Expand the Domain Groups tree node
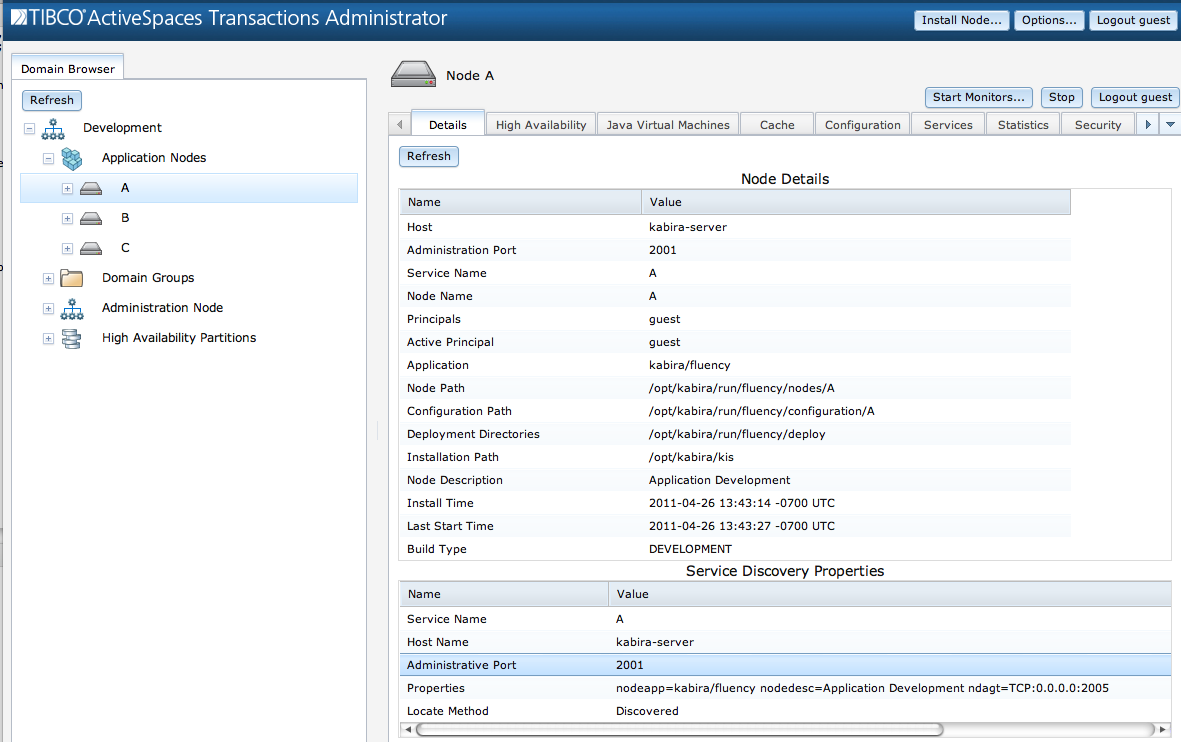The height and width of the screenshot is (742, 1181). (x=48, y=279)
